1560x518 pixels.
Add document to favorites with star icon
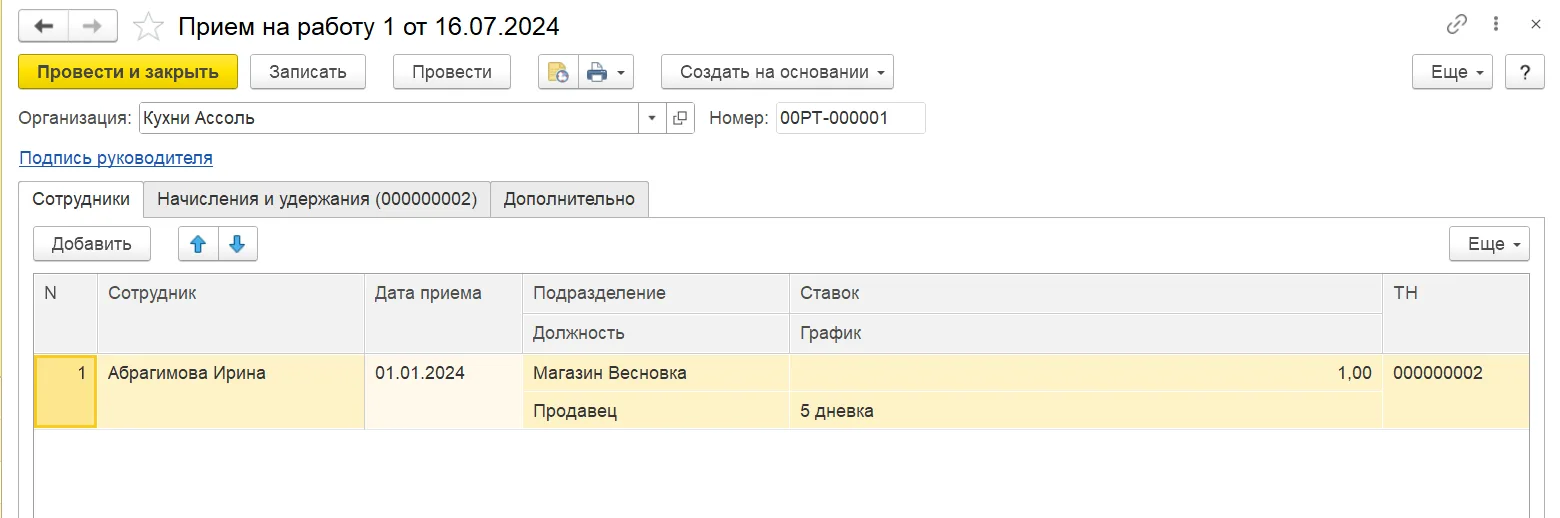[x=148, y=26]
